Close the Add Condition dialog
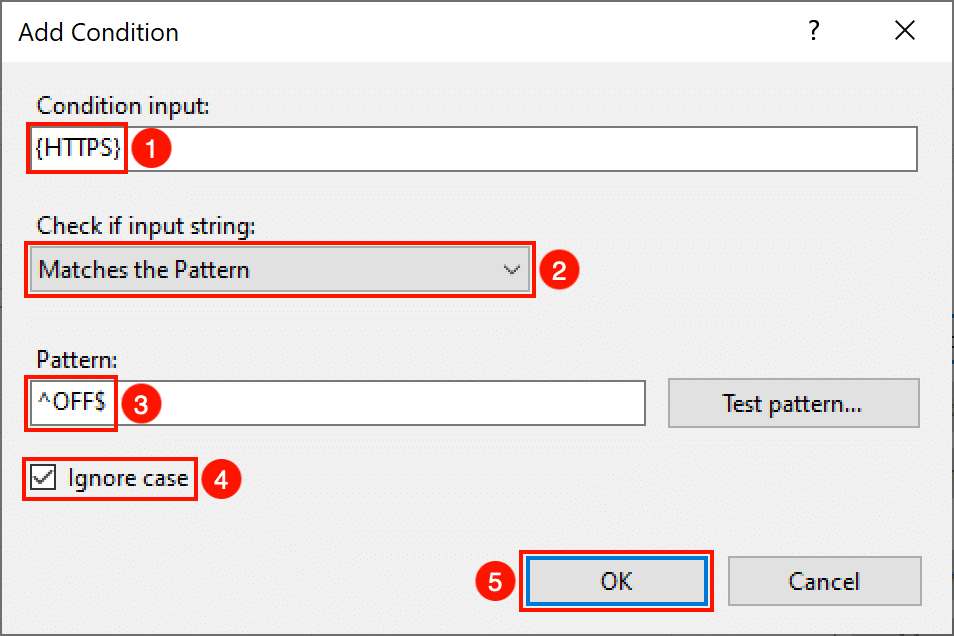 click(x=905, y=30)
